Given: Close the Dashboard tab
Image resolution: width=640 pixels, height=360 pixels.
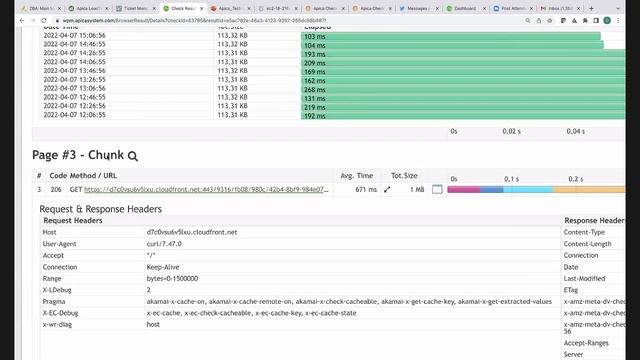Looking at the screenshot, I should tap(484, 8).
